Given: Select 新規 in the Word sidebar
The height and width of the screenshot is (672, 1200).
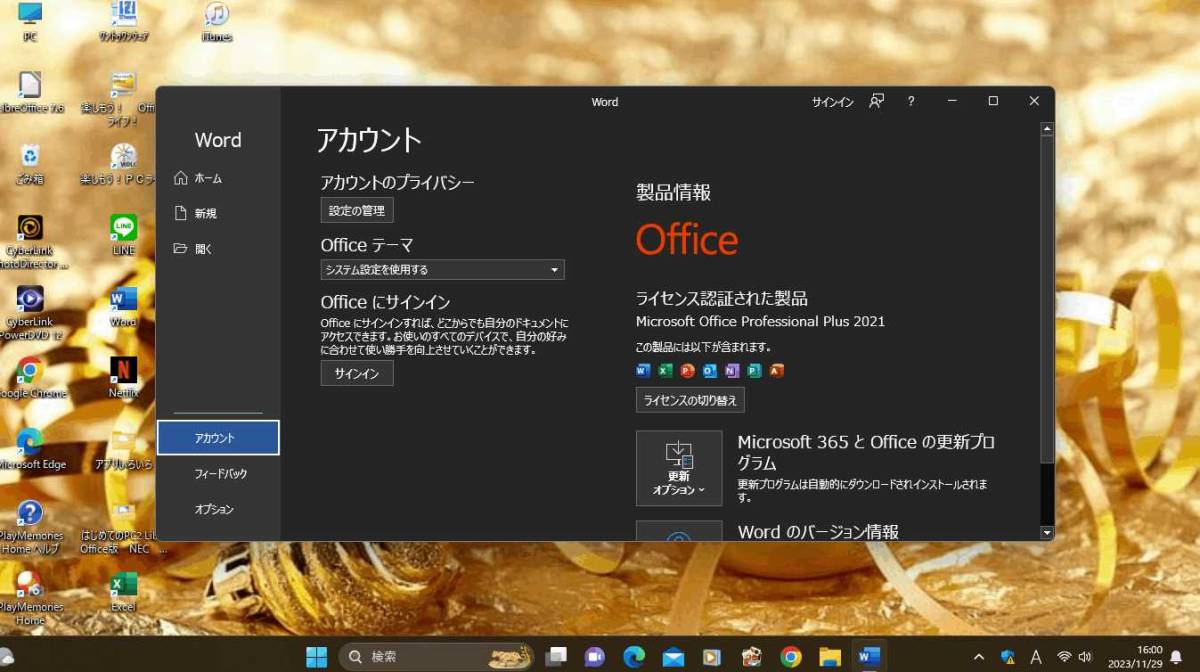Looking at the screenshot, I should click(x=196, y=213).
